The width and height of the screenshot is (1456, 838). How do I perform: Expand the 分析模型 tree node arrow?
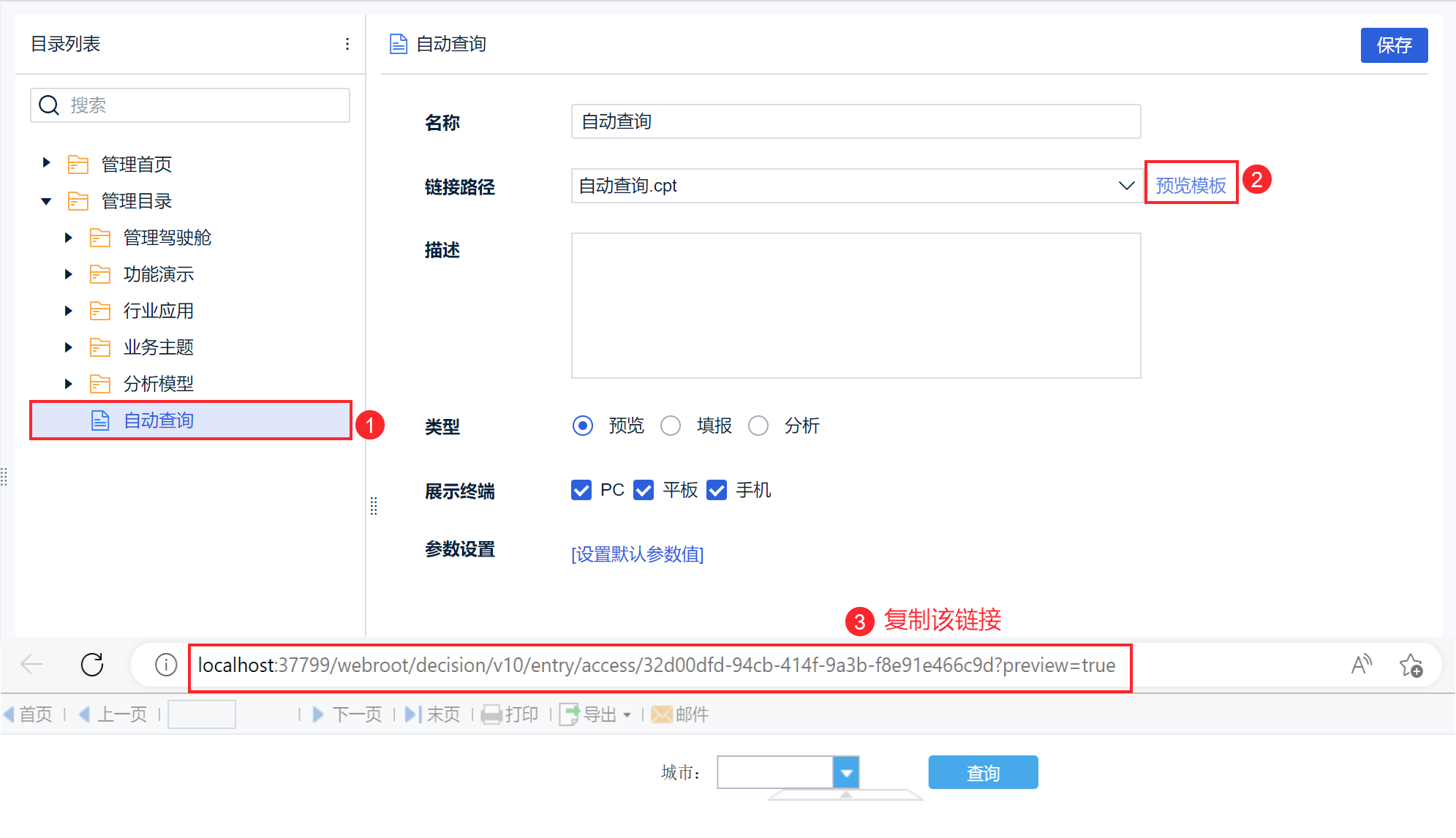pos(68,384)
